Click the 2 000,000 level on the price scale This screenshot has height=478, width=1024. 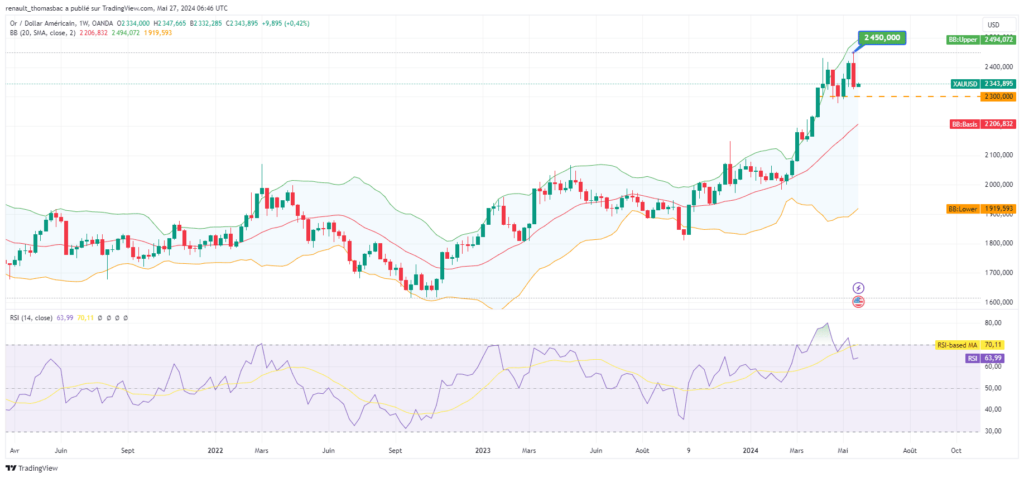[994, 184]
